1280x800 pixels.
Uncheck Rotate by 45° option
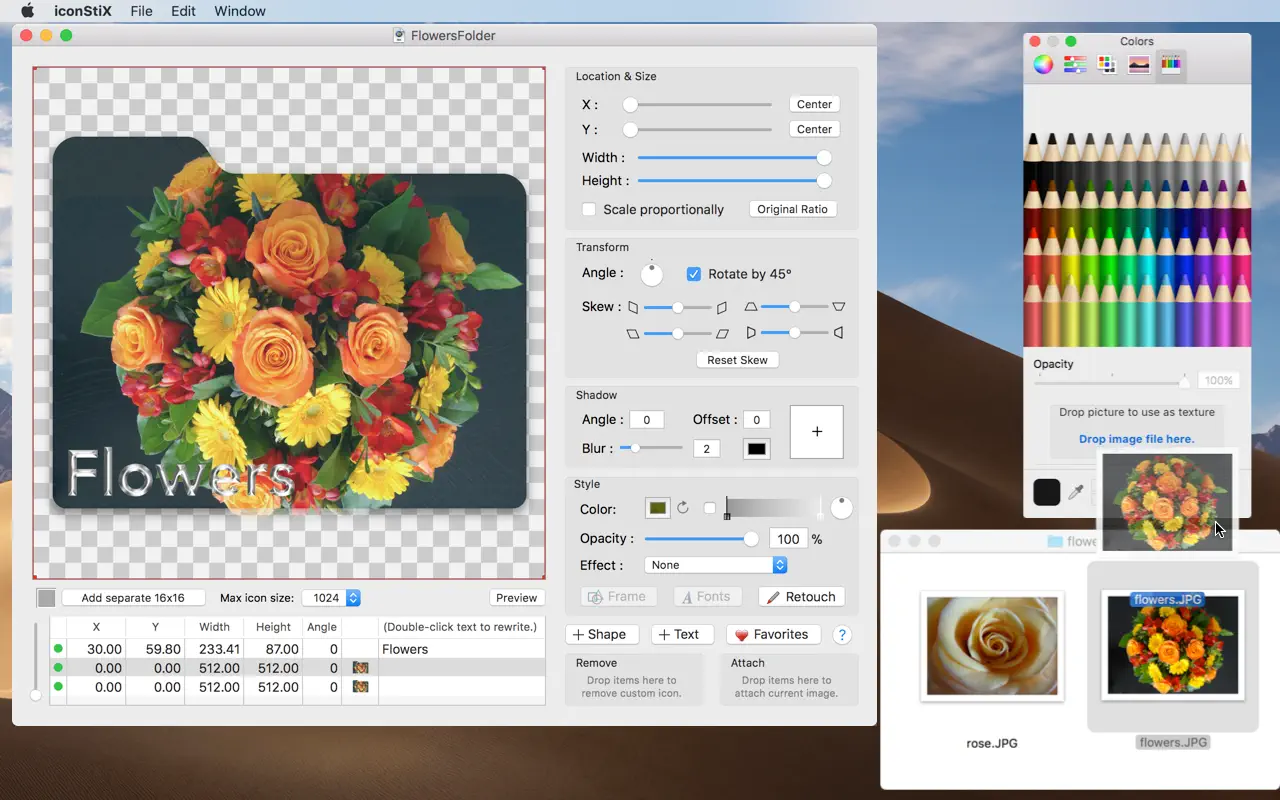pos(694,274)
